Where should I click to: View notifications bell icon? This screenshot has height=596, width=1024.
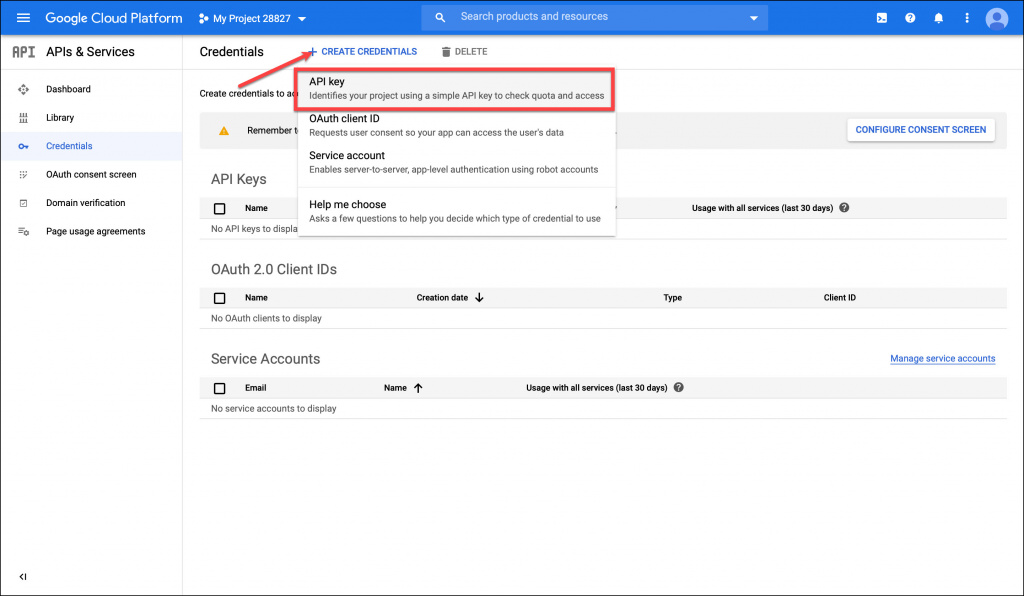(938, 18)
